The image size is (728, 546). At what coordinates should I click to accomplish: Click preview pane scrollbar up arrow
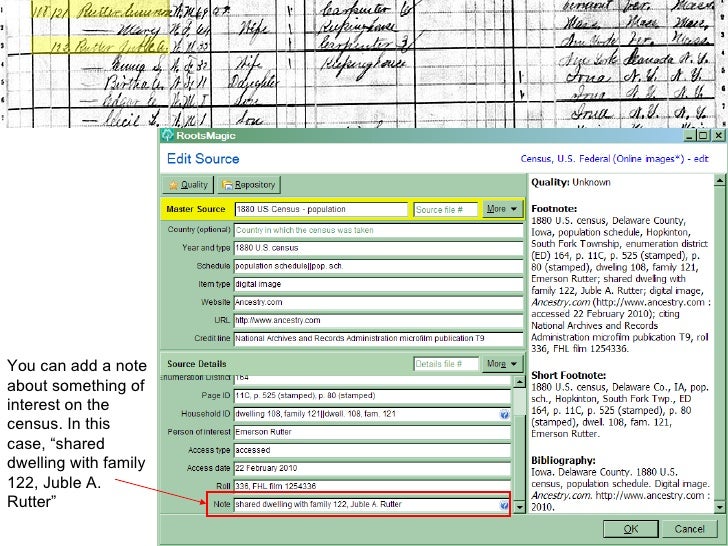720,180
